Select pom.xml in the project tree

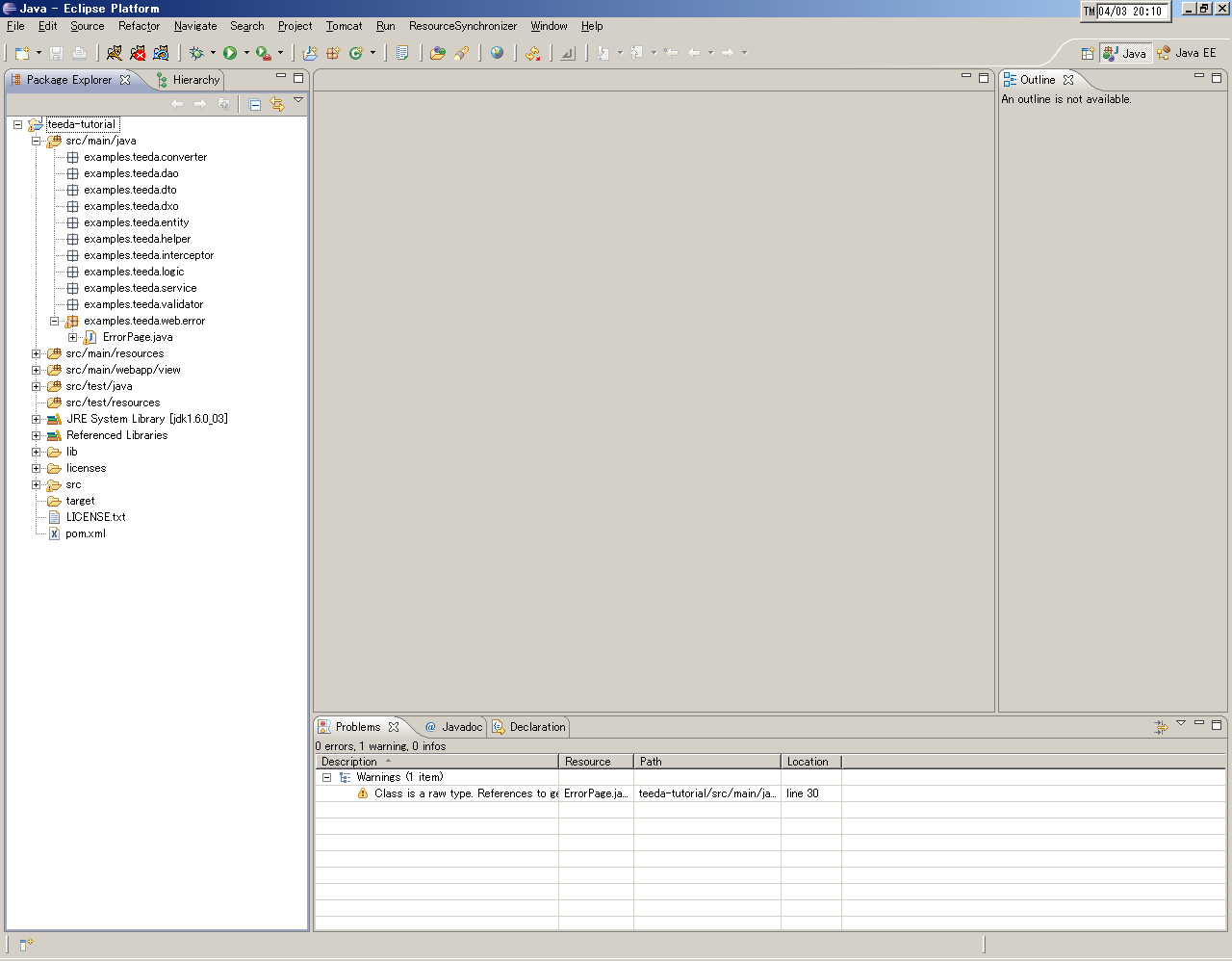(x=85, y=533)
